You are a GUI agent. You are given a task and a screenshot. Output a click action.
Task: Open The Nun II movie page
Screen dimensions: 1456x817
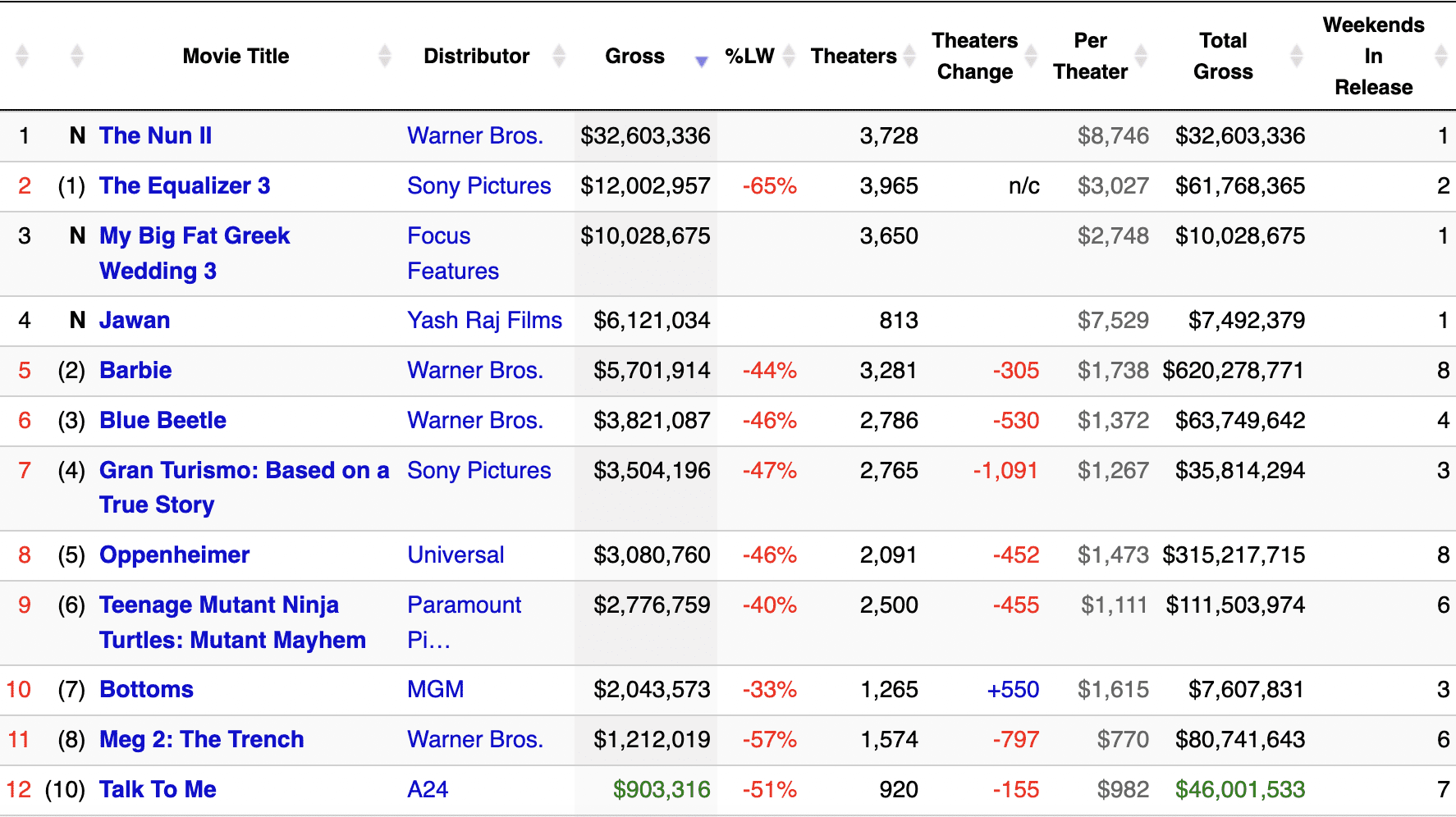pos(155,135)
